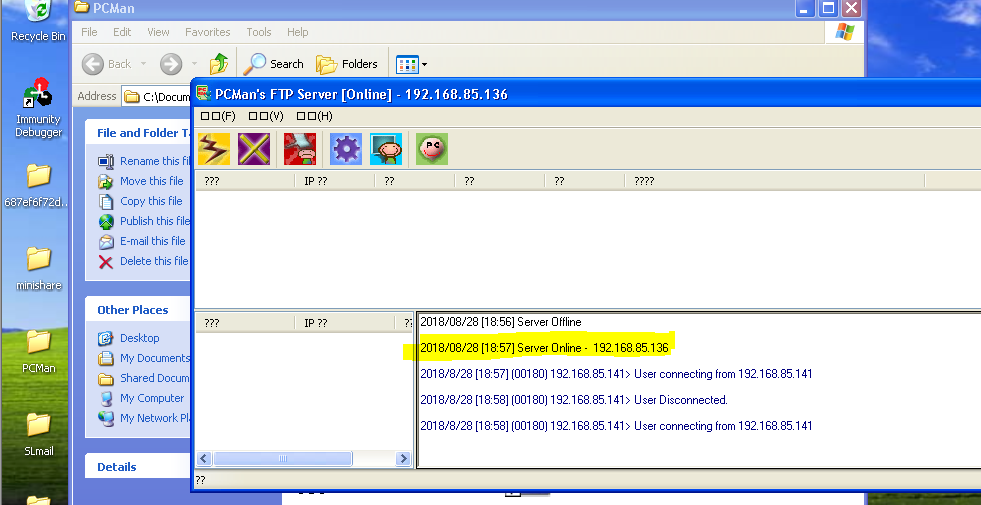Click Search in the Explorer toolbar
The image size is (981, 505).
click(273, 64)
